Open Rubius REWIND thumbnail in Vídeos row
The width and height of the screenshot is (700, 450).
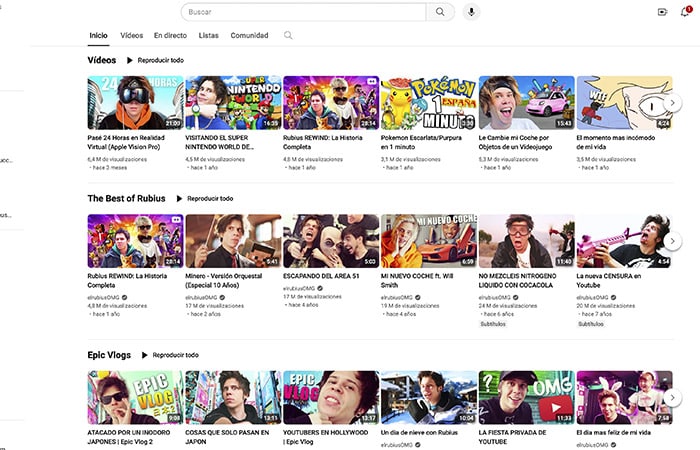(331, 103)
